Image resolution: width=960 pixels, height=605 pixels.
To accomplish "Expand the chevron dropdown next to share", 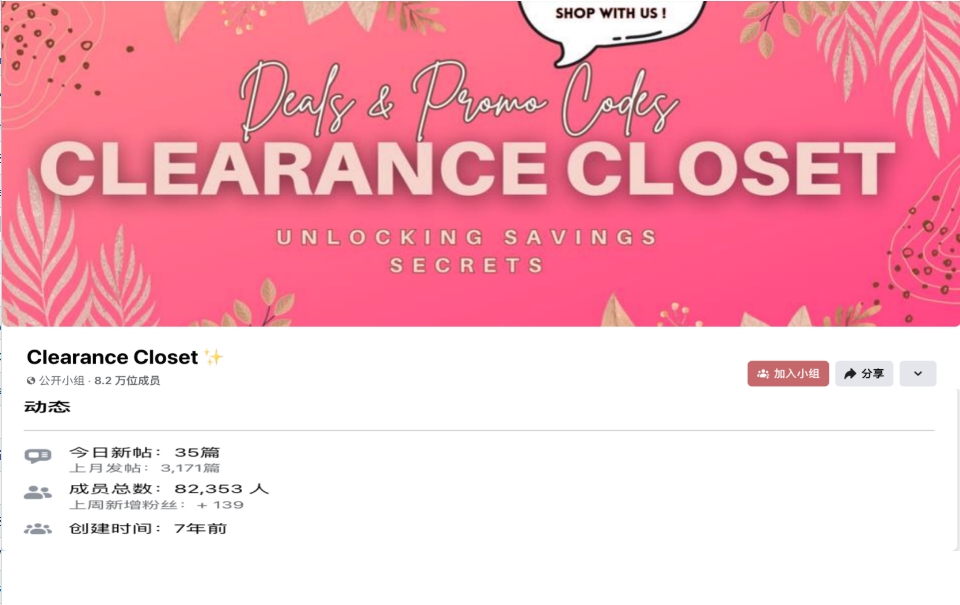I will click(918, 374).
